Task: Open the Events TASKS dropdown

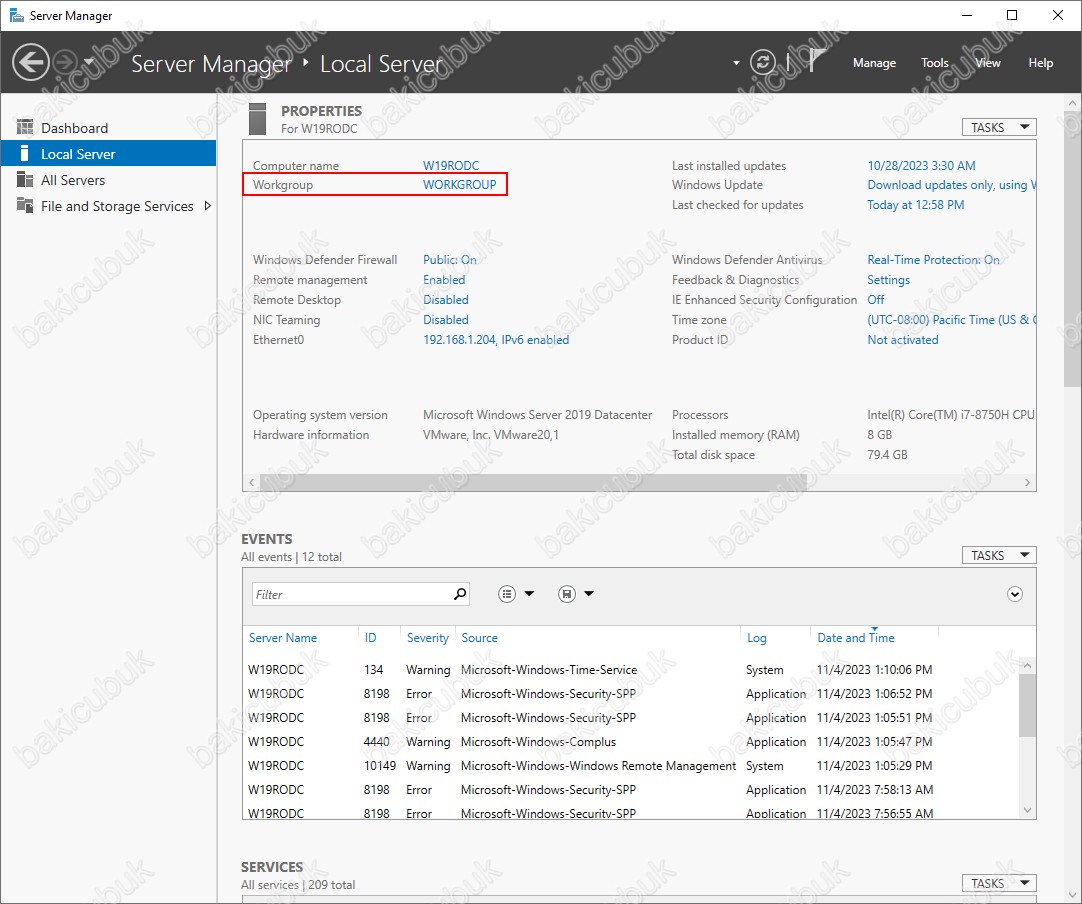Action: click(x=999, y=556)
